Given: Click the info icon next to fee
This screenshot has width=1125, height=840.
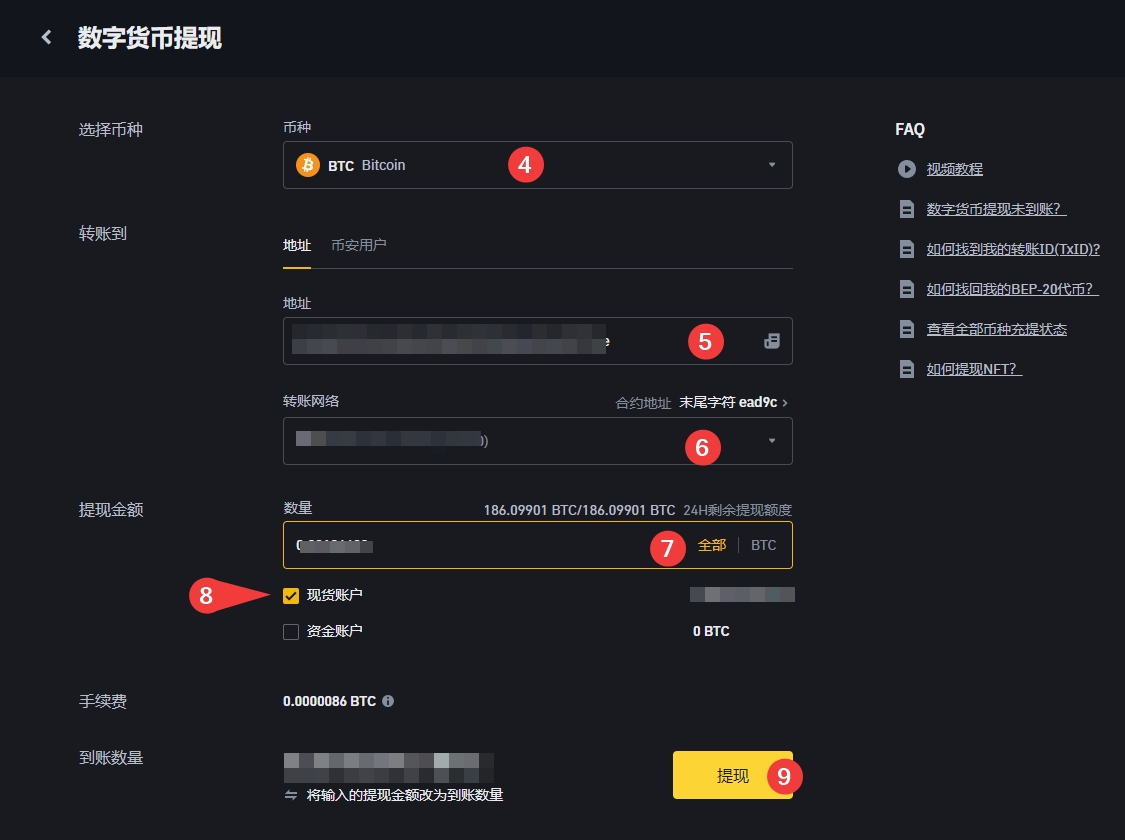Looking at the screenshot, I should click(388, 701).
